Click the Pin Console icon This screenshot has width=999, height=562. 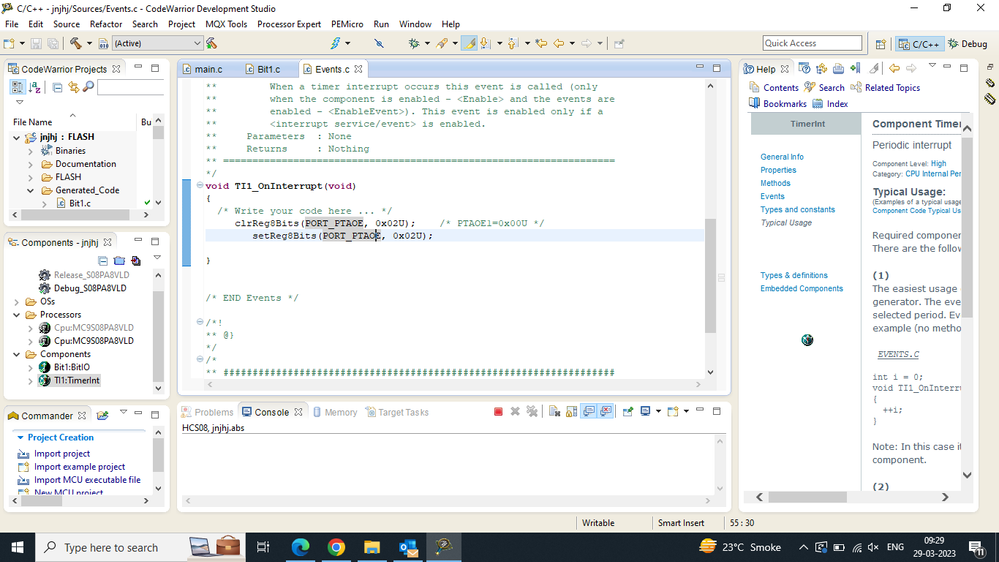628,412
